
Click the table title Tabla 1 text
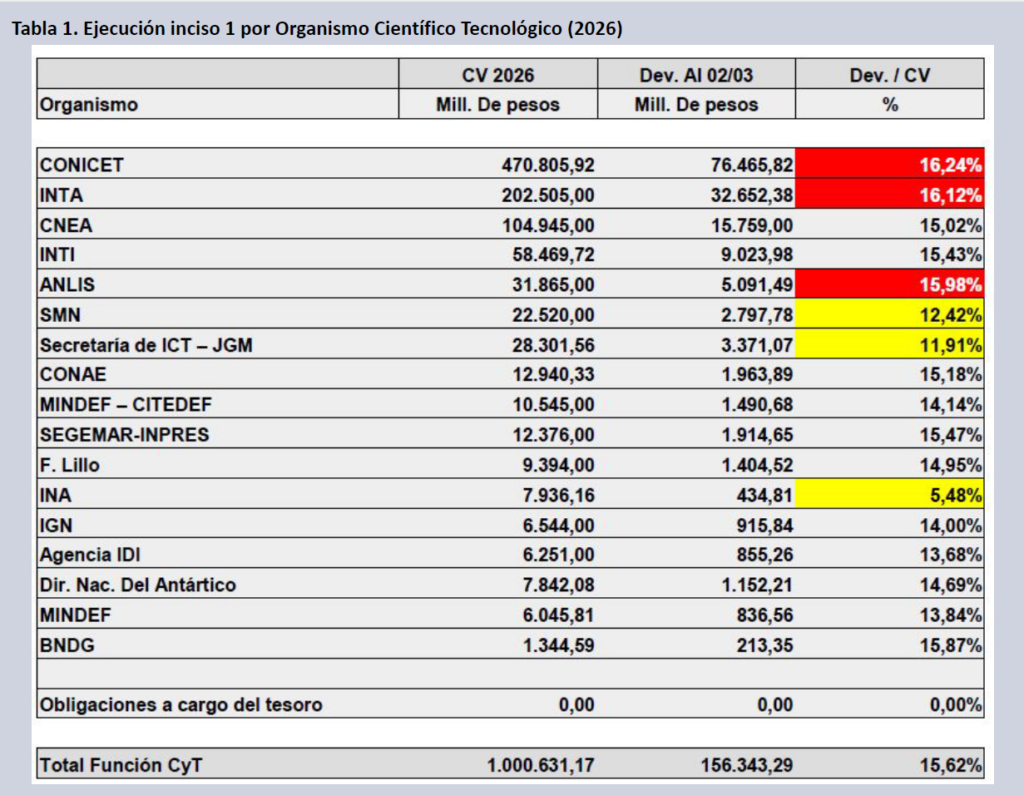click(316, 29)
